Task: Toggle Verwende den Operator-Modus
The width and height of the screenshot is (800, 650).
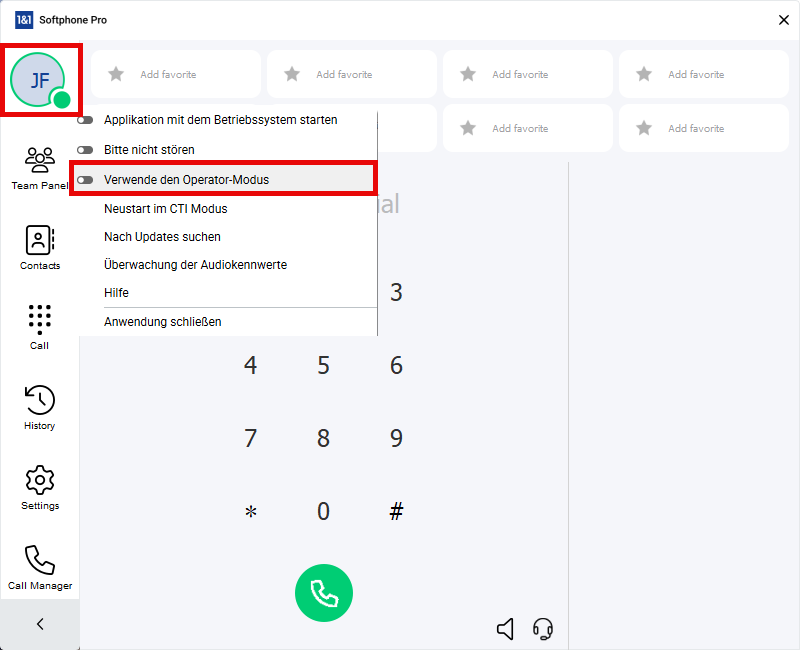Action: pos(85,180)
